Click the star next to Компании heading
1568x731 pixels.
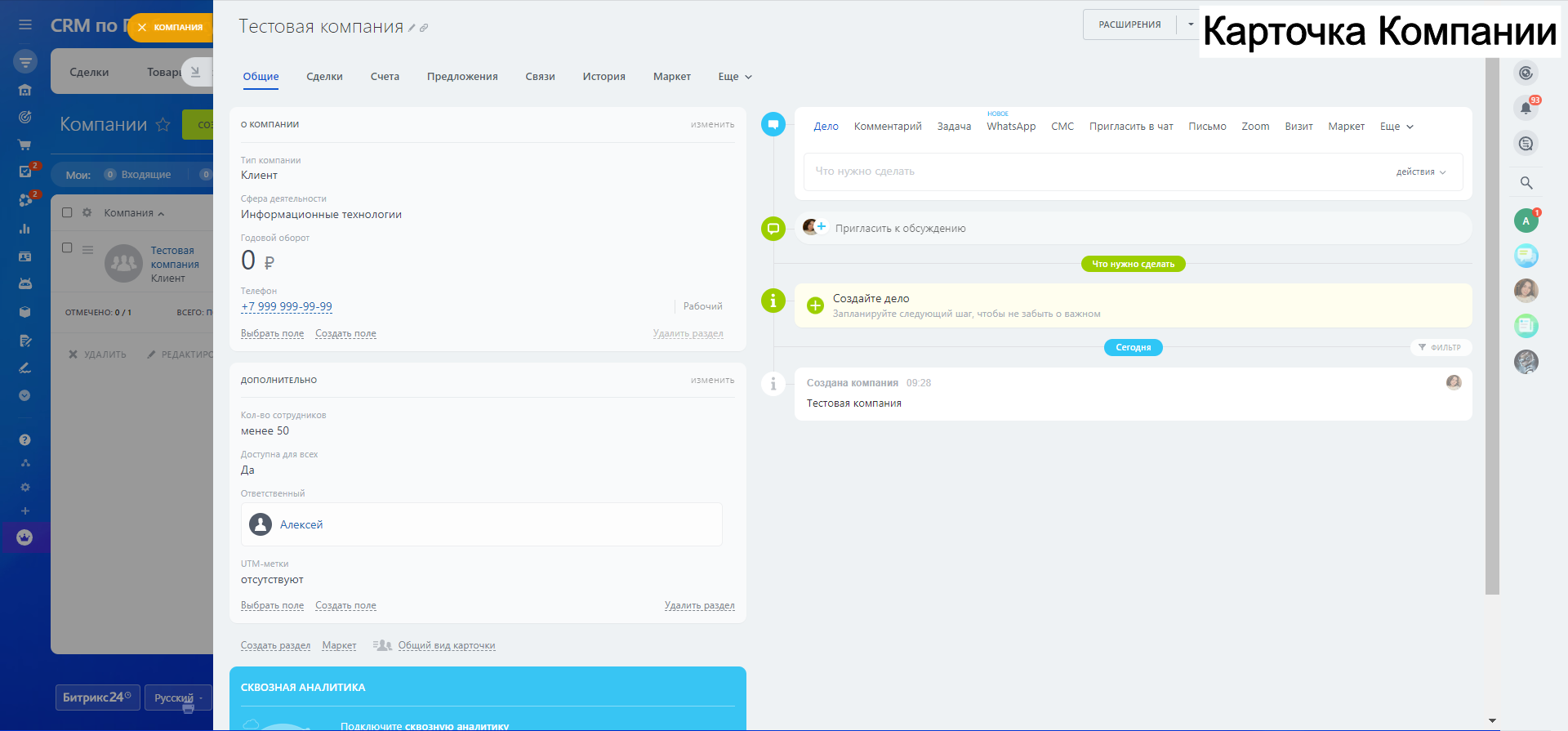pyautogui.click(x=163, y=124)
